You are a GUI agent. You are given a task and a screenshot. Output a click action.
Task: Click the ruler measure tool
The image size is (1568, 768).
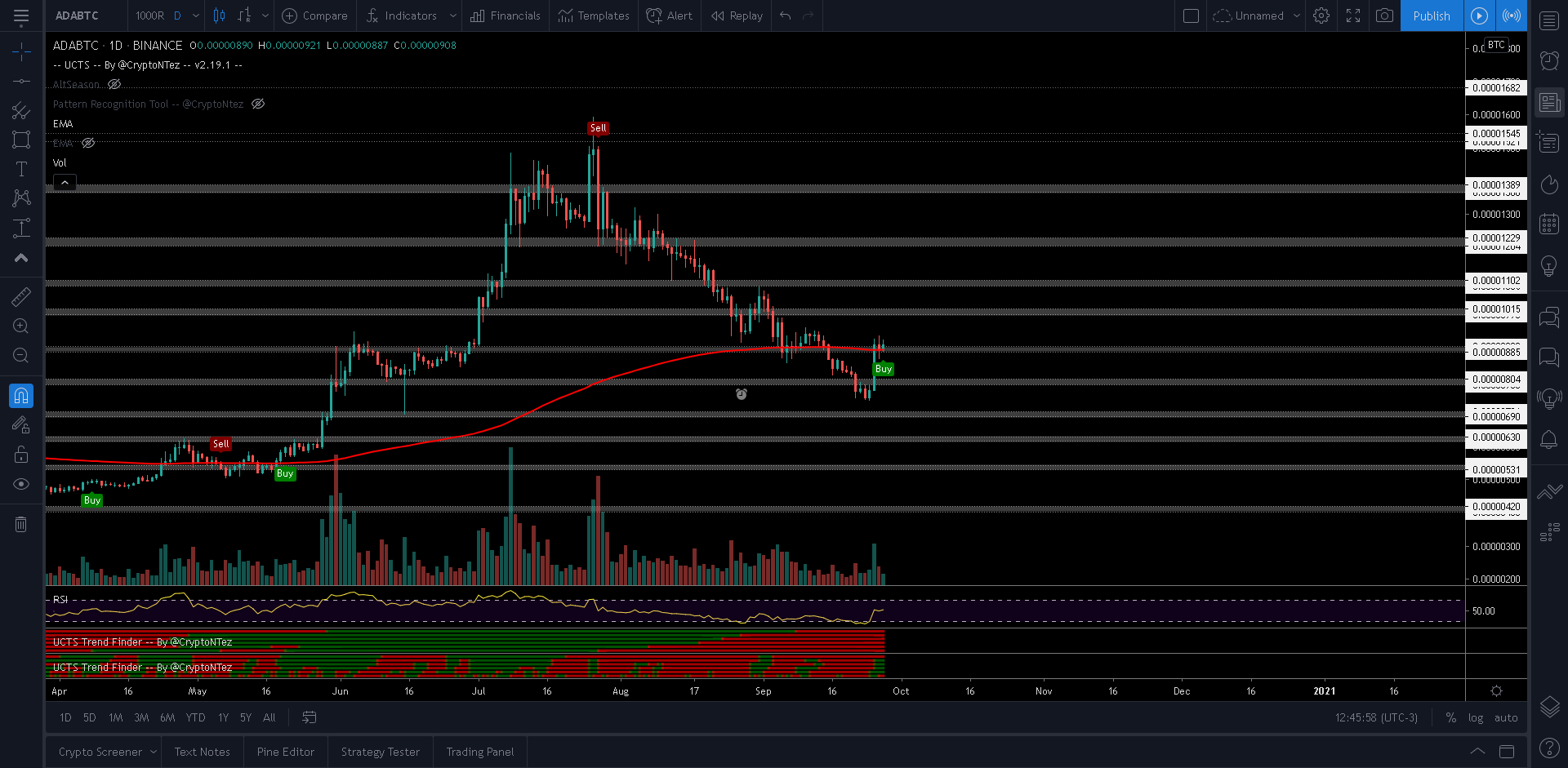[21, 297]
